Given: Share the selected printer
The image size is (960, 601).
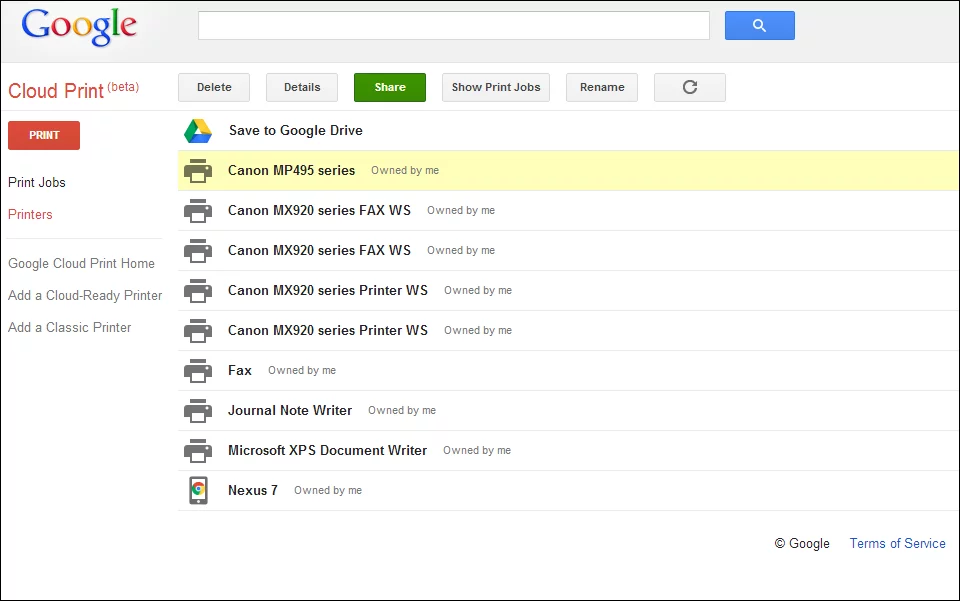Looking at the screenshot, I should (389, 87).
